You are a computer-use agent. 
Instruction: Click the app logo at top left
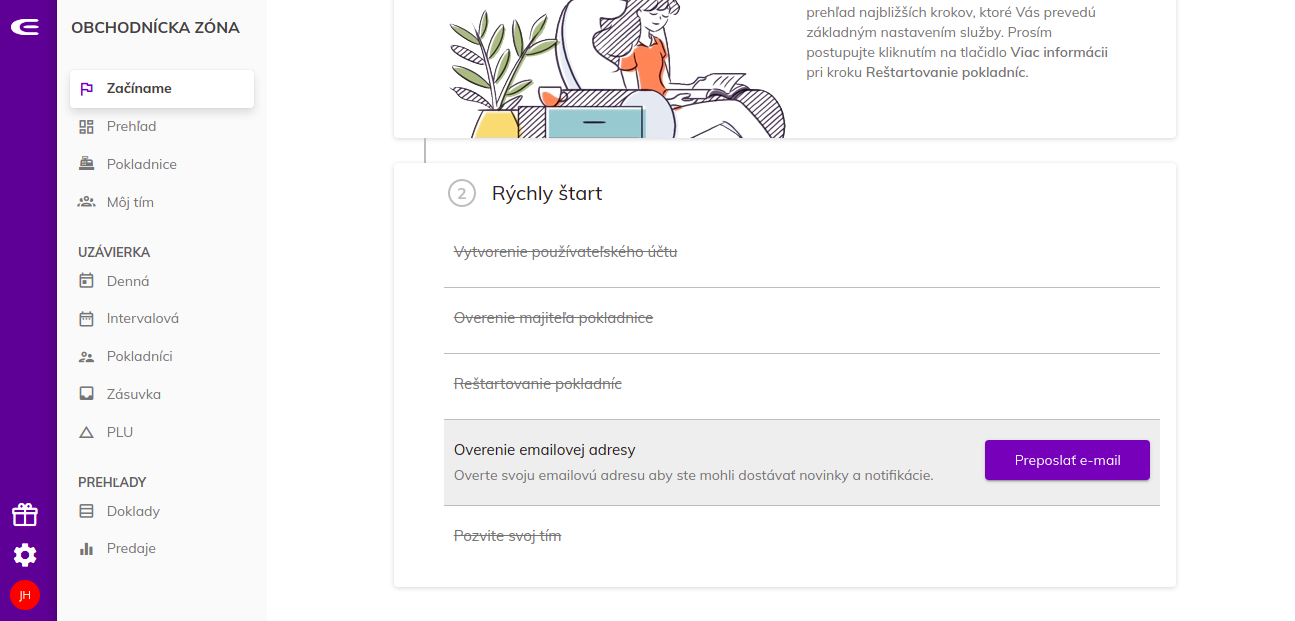pyautogui.click(x=25, y=27)
